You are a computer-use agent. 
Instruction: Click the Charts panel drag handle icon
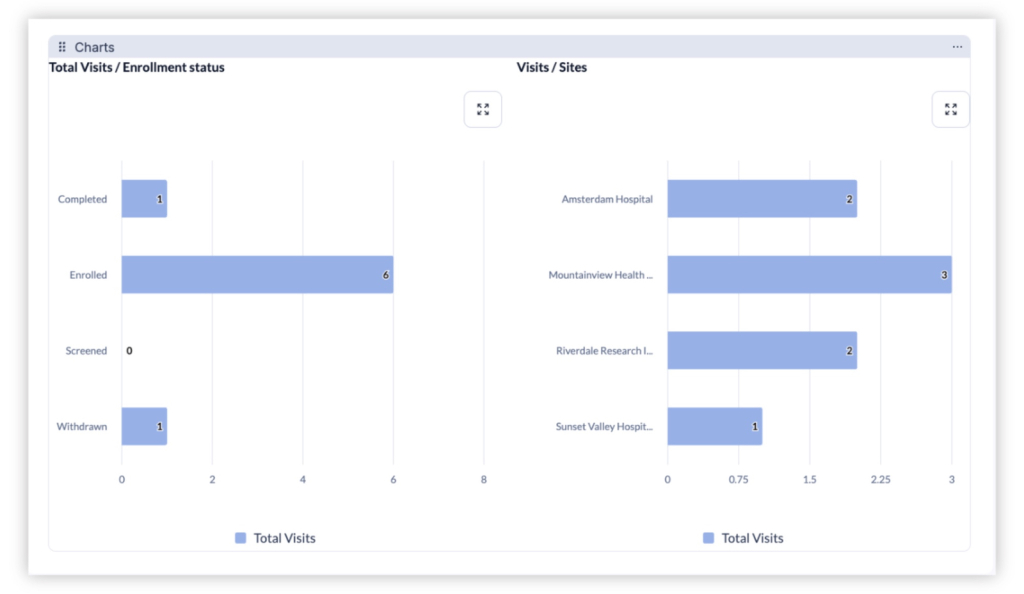(x=61, y=46)
